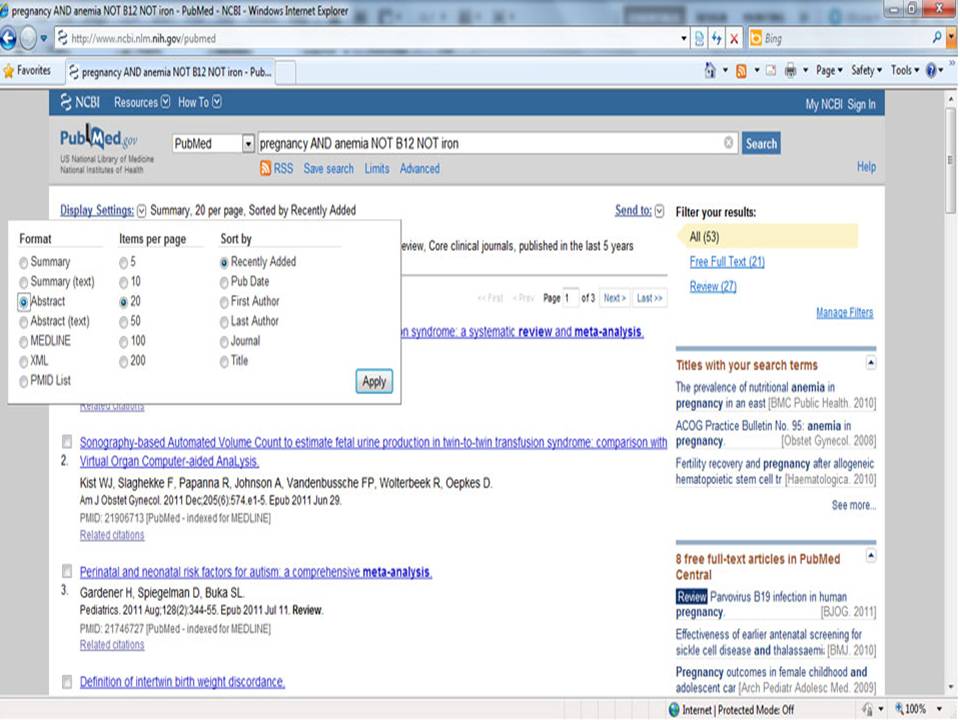Image resolution: width=960 pixels, height=720 pixels.
Task: Open the Bing search provider dropdown arrow
Action: pos(950,38)
